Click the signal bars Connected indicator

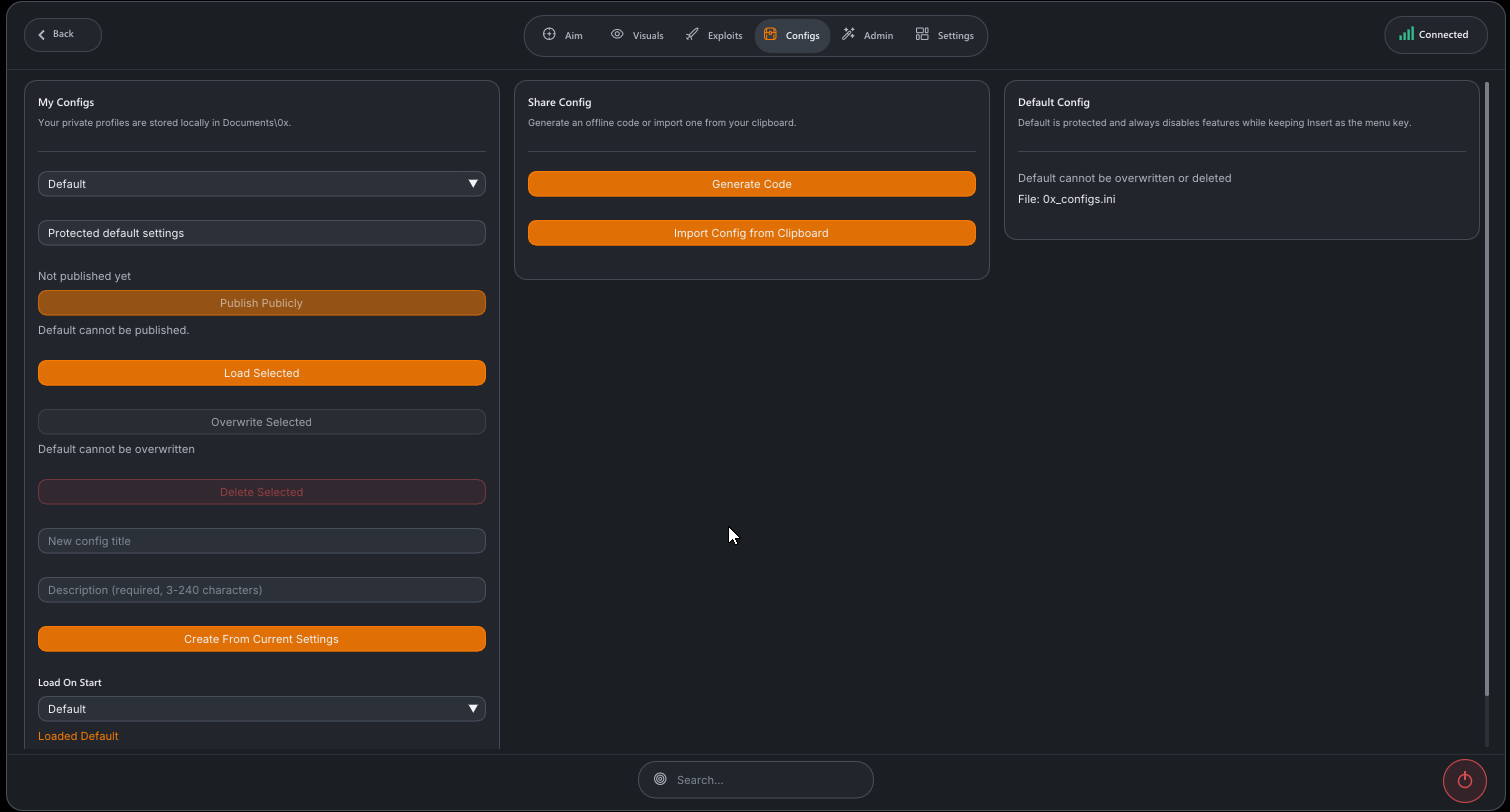[1406, 34]
